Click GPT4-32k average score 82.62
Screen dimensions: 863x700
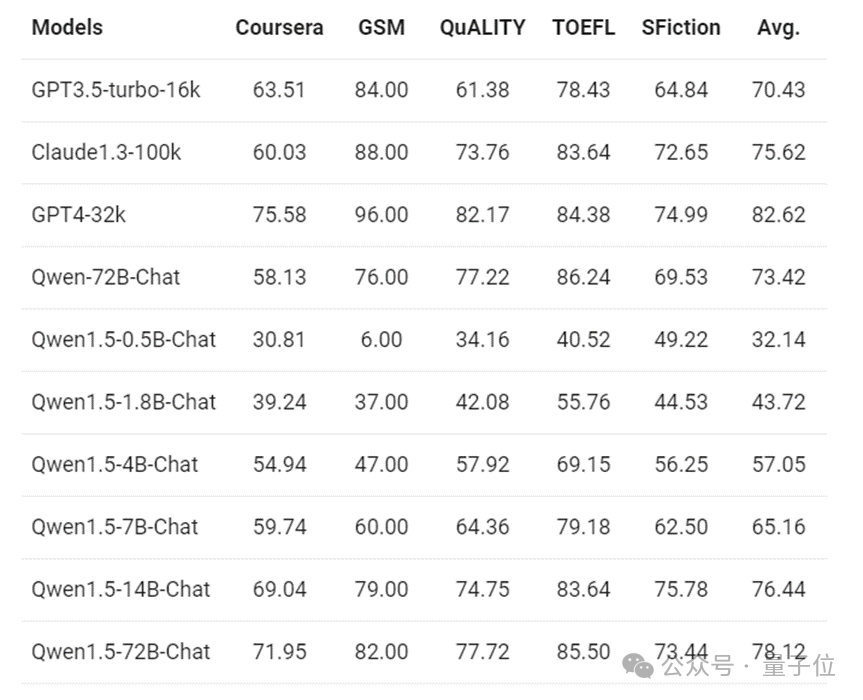pyautogui.click(x=778, y=215)
